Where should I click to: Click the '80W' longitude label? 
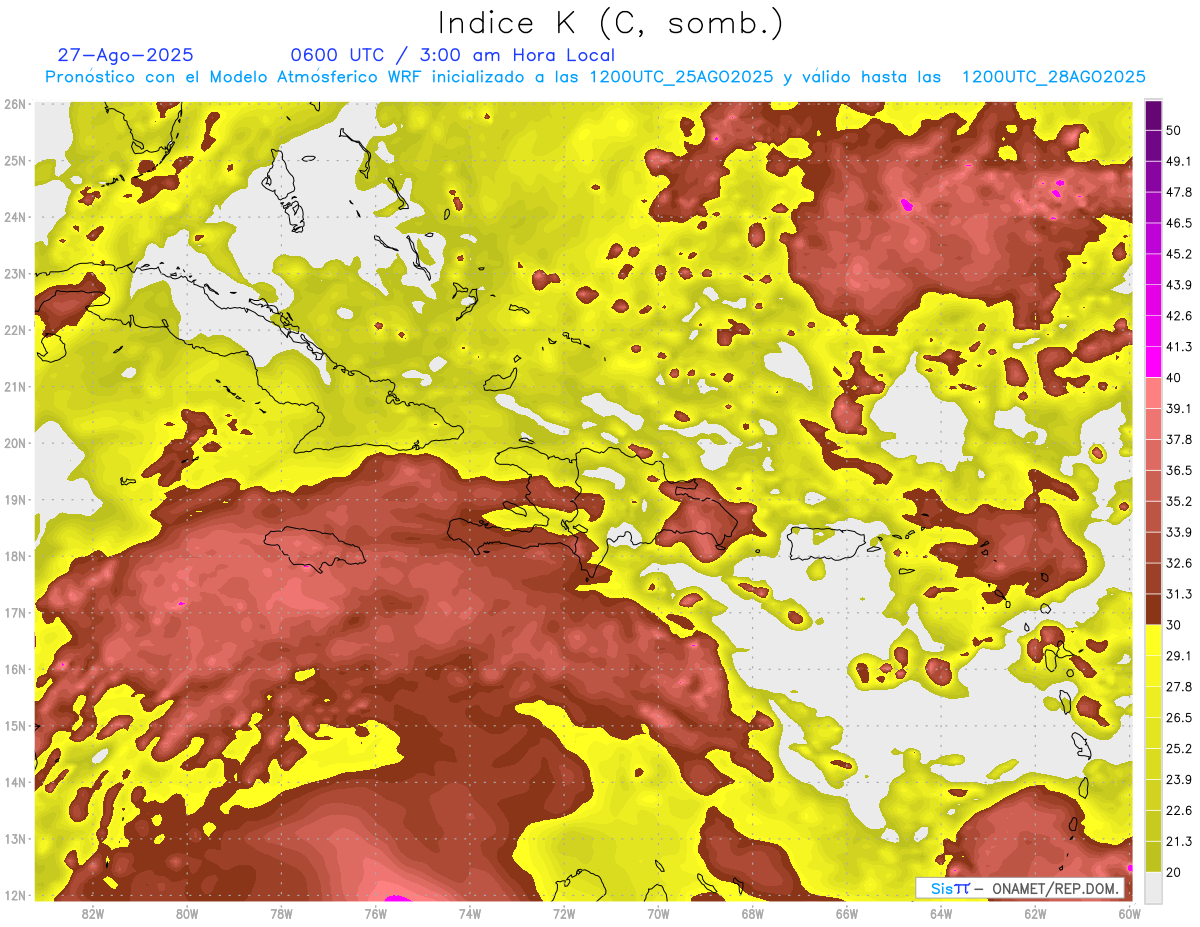tap(187, 914)
